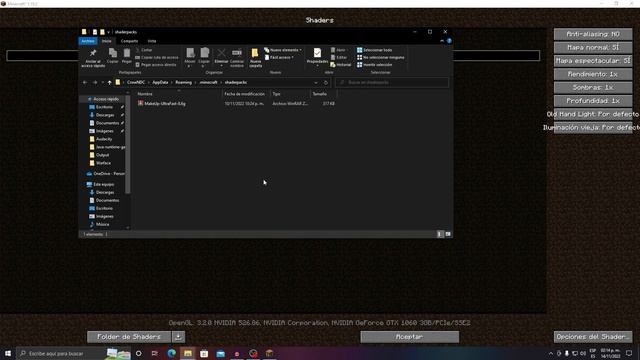The width and height of the screenshot is (640, 360).
Task: Open Opciones del Shader button
Action: pos(593,337)
